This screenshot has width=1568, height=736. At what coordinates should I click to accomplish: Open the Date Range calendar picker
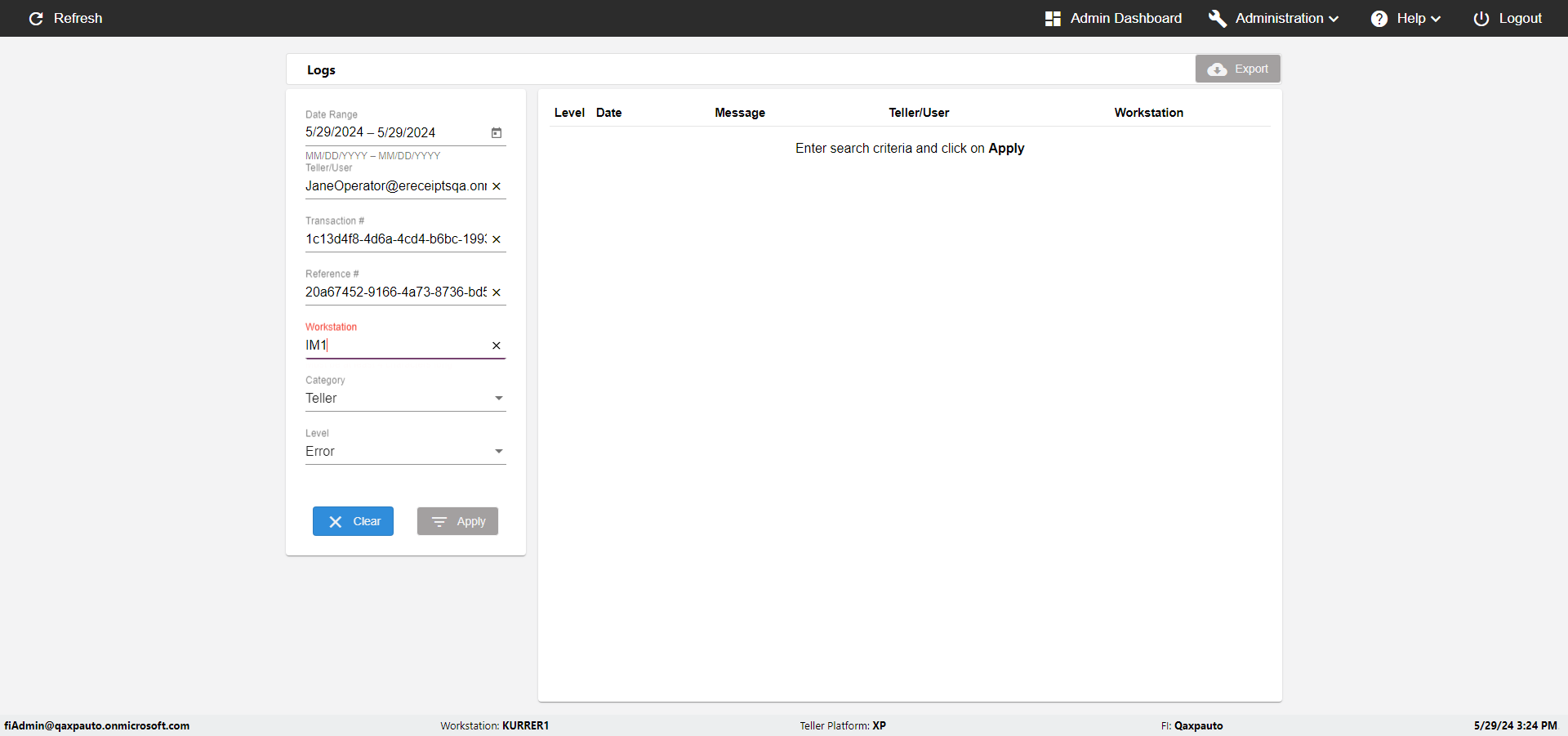497,132
